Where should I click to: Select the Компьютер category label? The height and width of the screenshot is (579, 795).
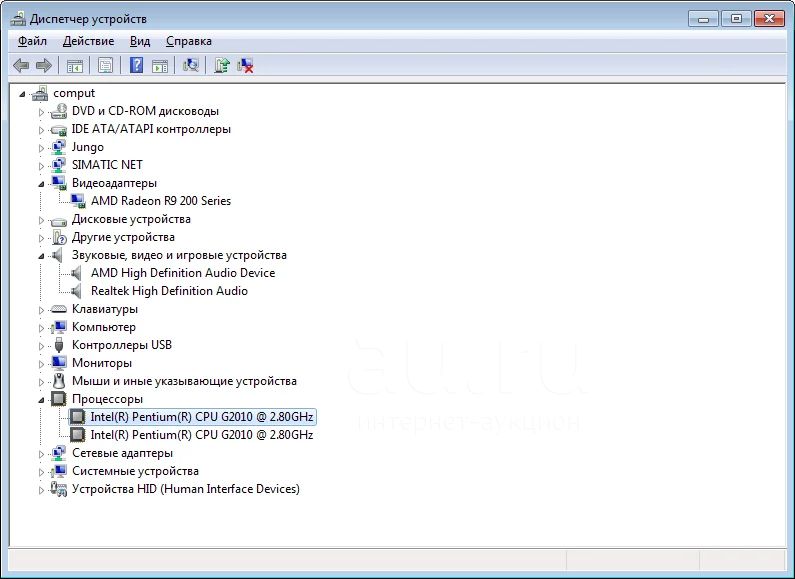[x=104, y=327]
